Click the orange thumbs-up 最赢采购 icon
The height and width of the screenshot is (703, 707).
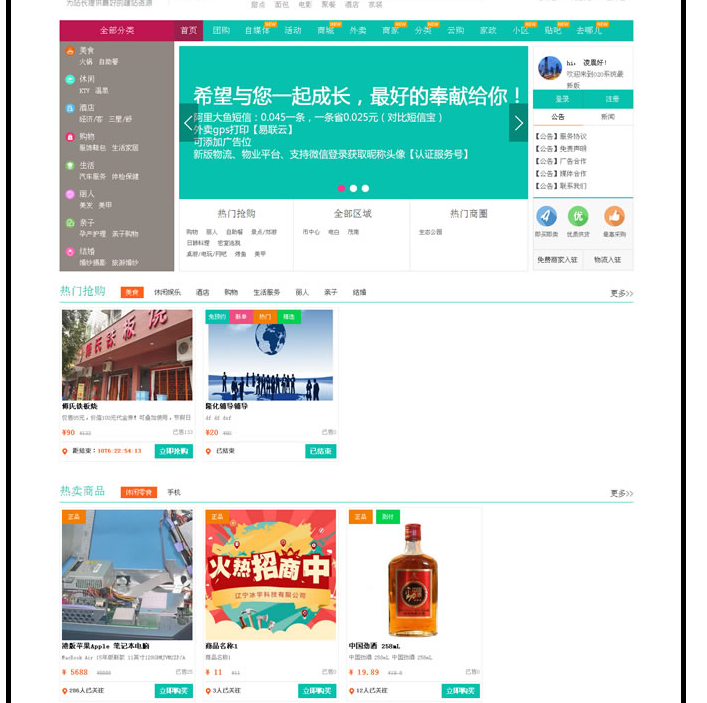coord(614,216)
